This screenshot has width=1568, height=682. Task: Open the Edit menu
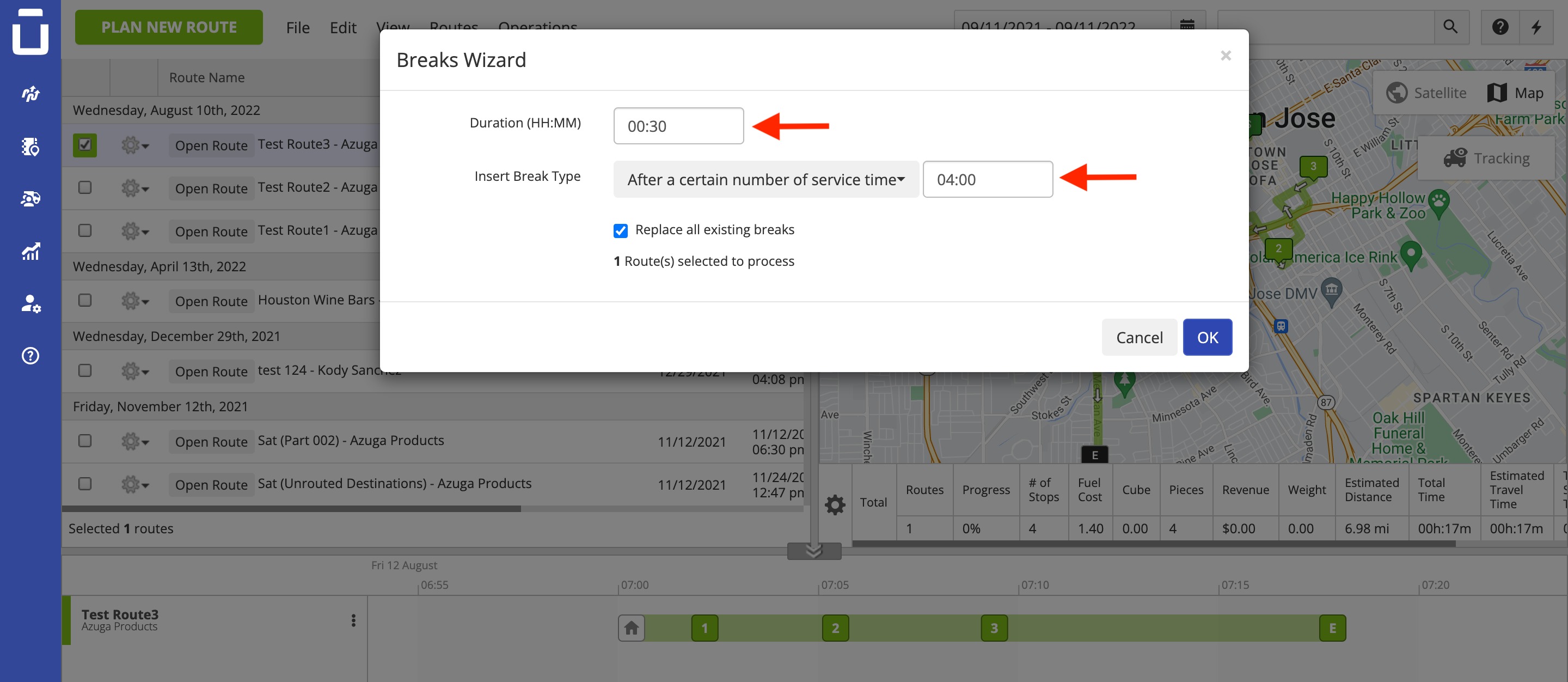point(342,27)
